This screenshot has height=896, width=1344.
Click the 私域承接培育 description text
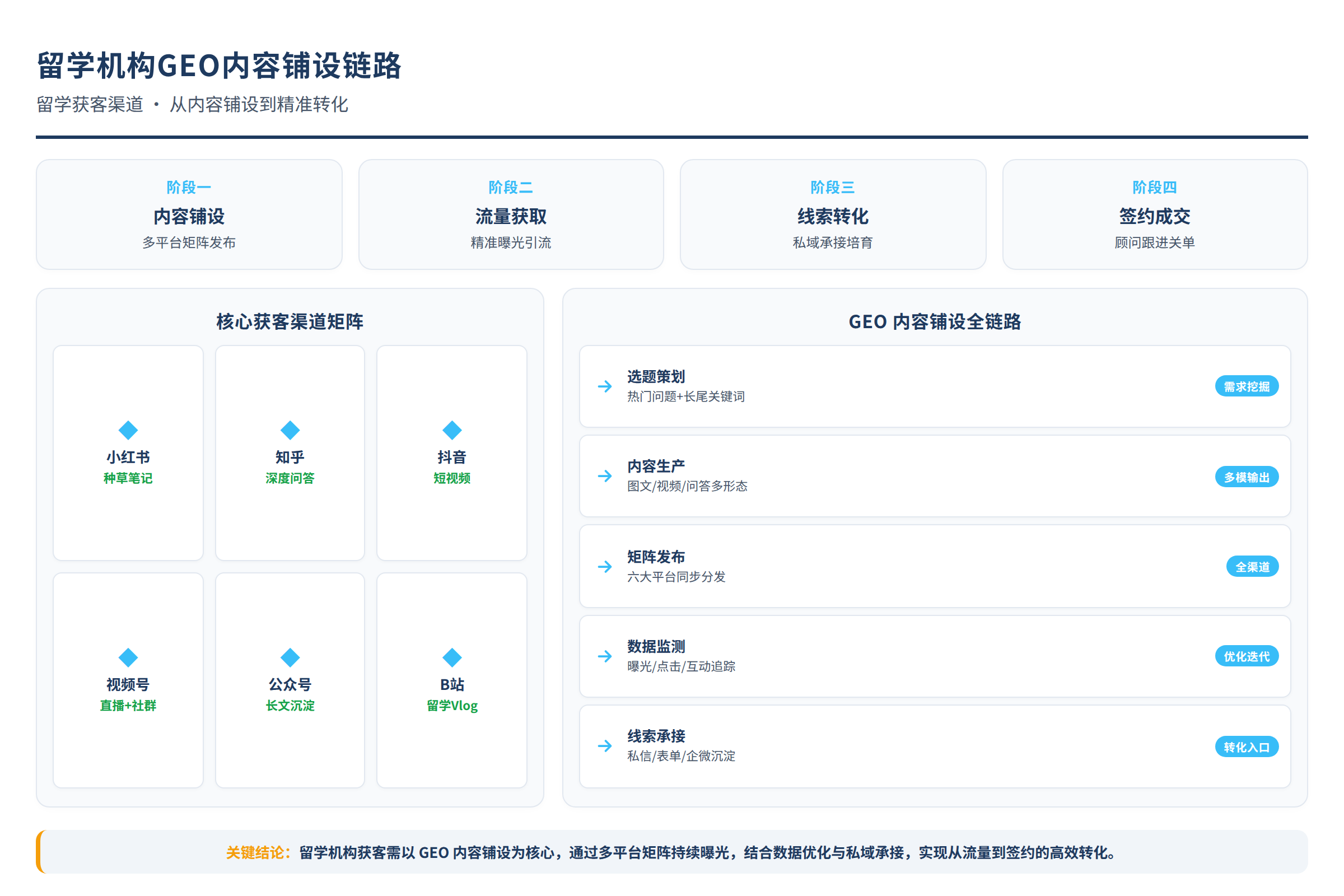[x=833, y=243]
